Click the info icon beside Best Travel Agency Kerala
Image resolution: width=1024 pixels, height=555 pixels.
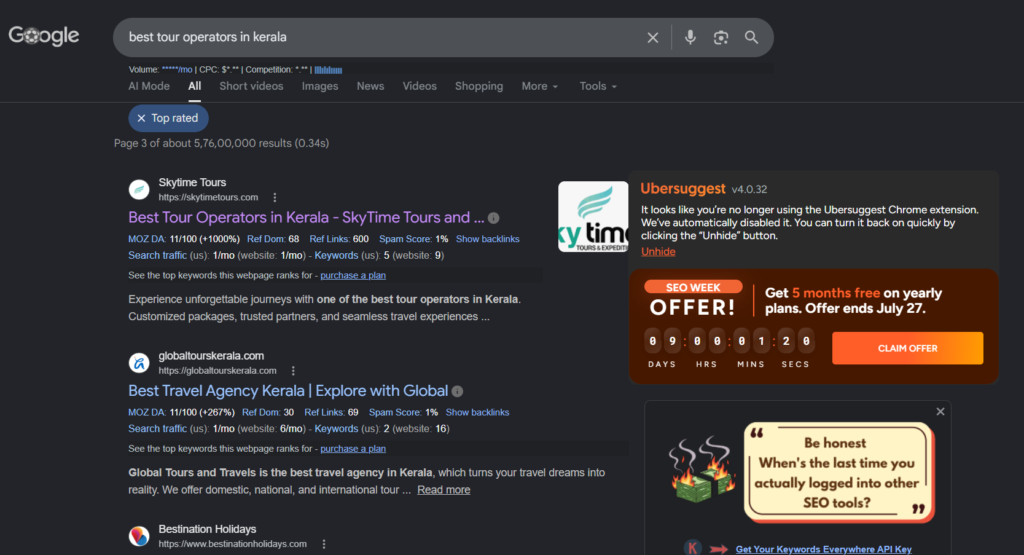coord(457,391)
